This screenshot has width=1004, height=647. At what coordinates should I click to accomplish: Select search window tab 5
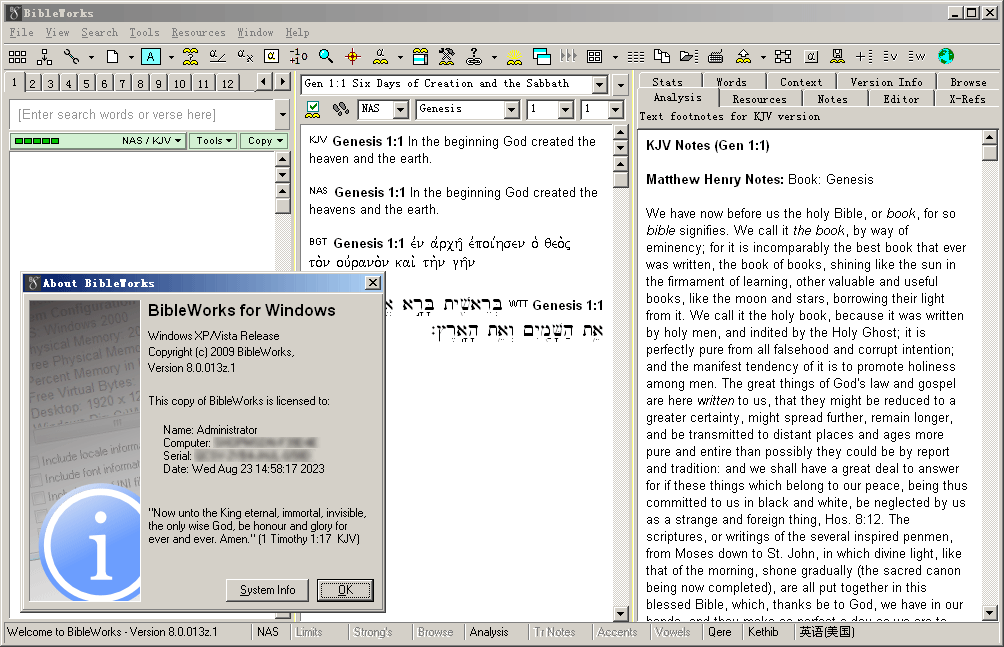coord(86,83)
